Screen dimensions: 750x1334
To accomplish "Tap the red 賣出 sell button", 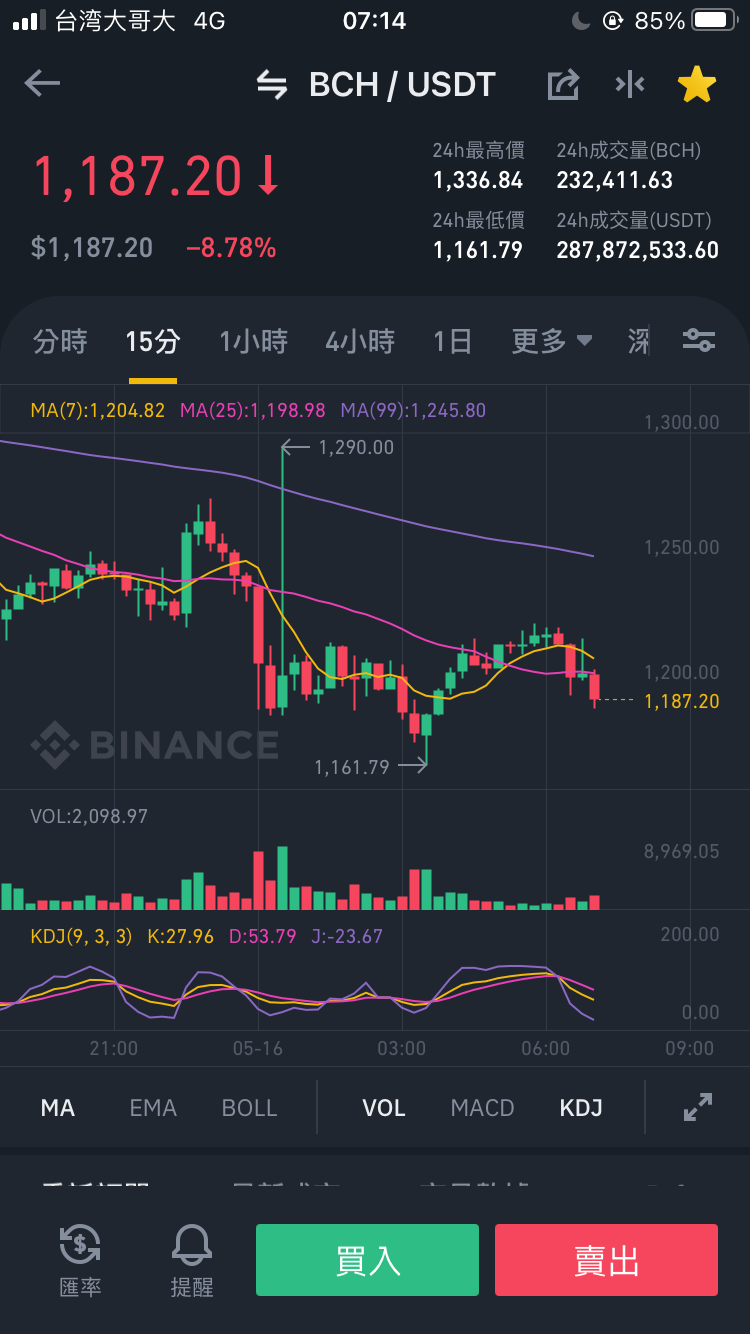I will click(606, 1260).
